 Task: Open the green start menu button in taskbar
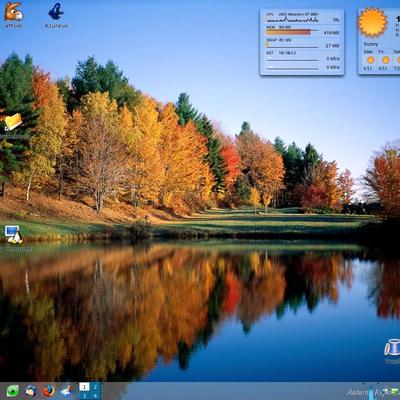[13, 391]
